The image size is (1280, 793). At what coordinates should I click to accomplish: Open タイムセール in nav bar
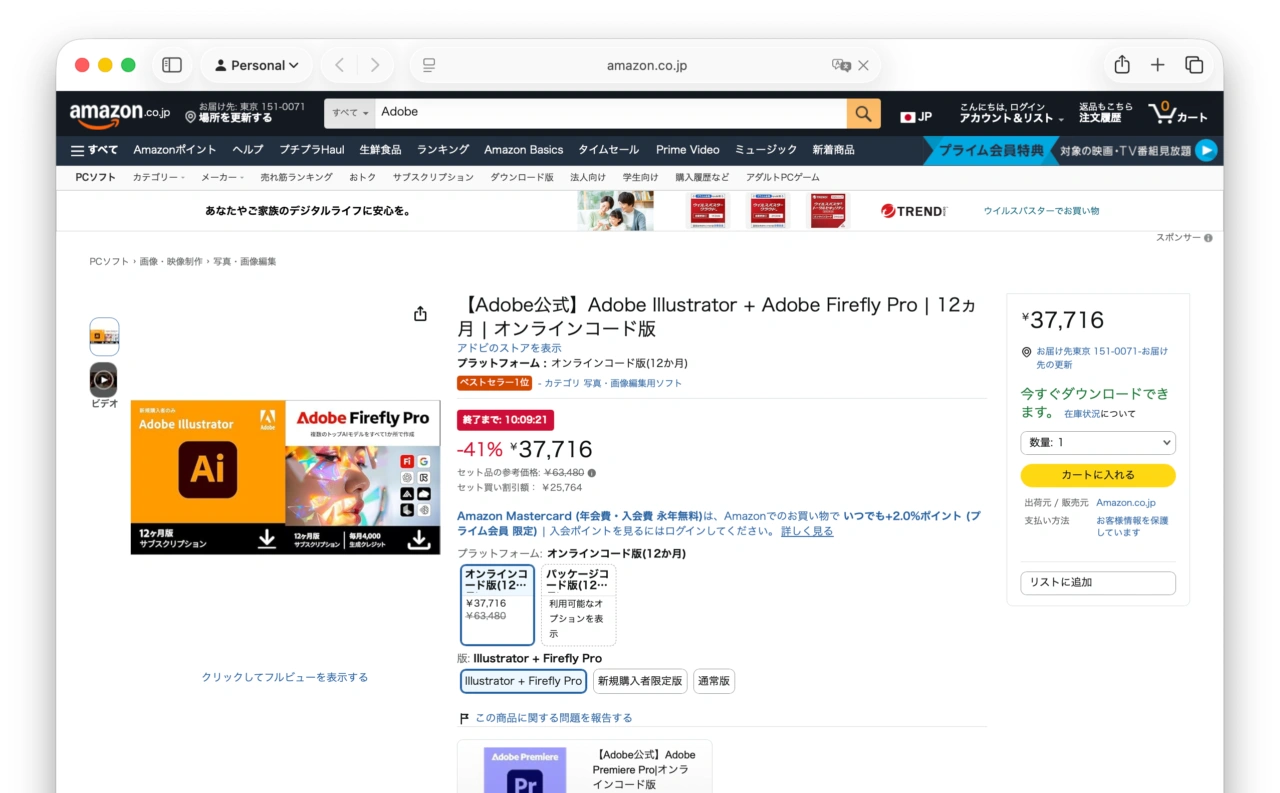pyautogui.click(x=608, y=150)
